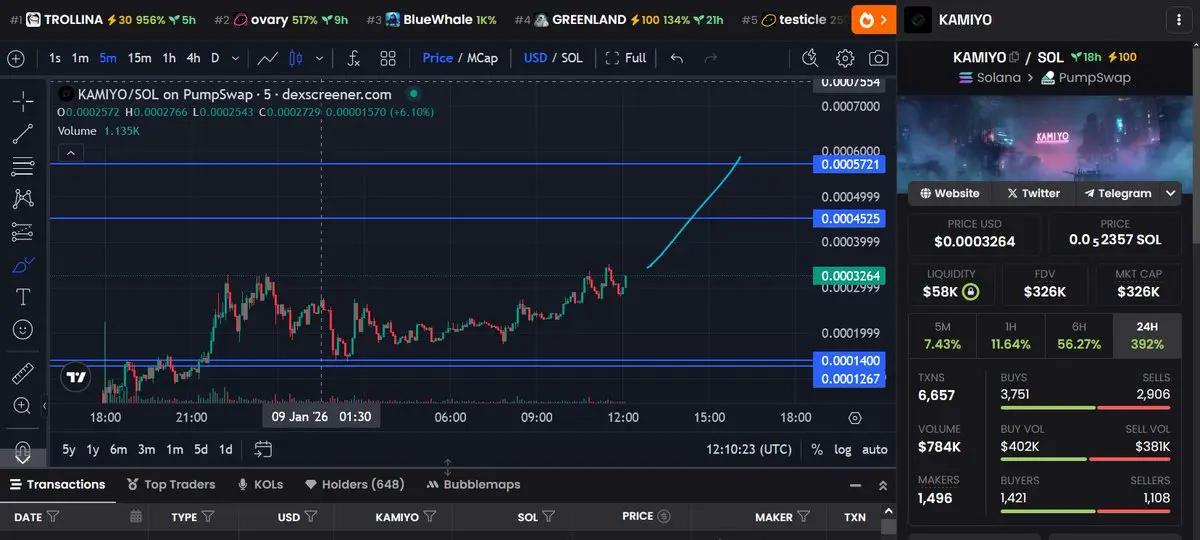Open the Holders (648) tab
The height and width of the screenshot is (540, 1200).
point(354,484)
